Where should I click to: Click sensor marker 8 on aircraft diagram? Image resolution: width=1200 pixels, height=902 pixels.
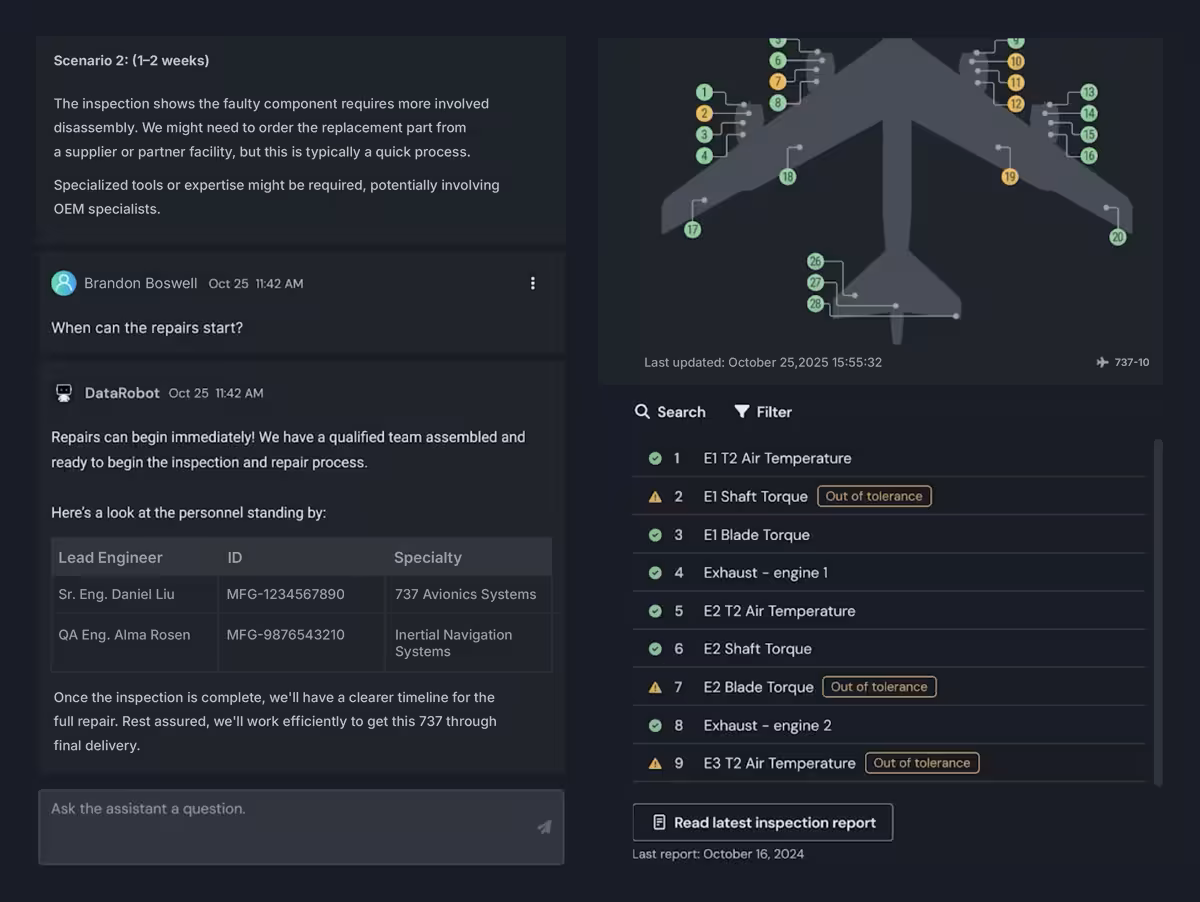(x=778, y=102)
